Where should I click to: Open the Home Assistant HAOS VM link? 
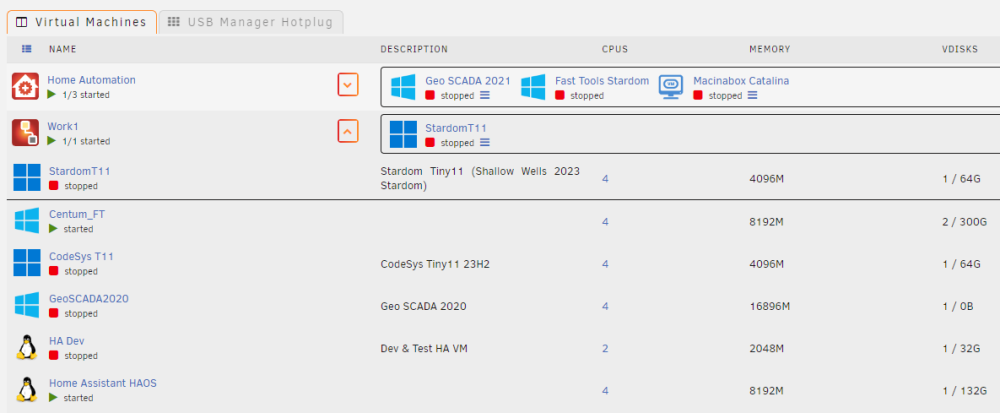pos(103,383)
